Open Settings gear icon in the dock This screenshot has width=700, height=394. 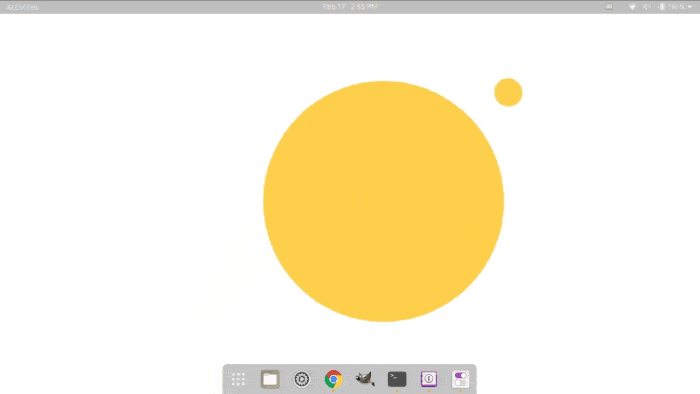point(302,379)
